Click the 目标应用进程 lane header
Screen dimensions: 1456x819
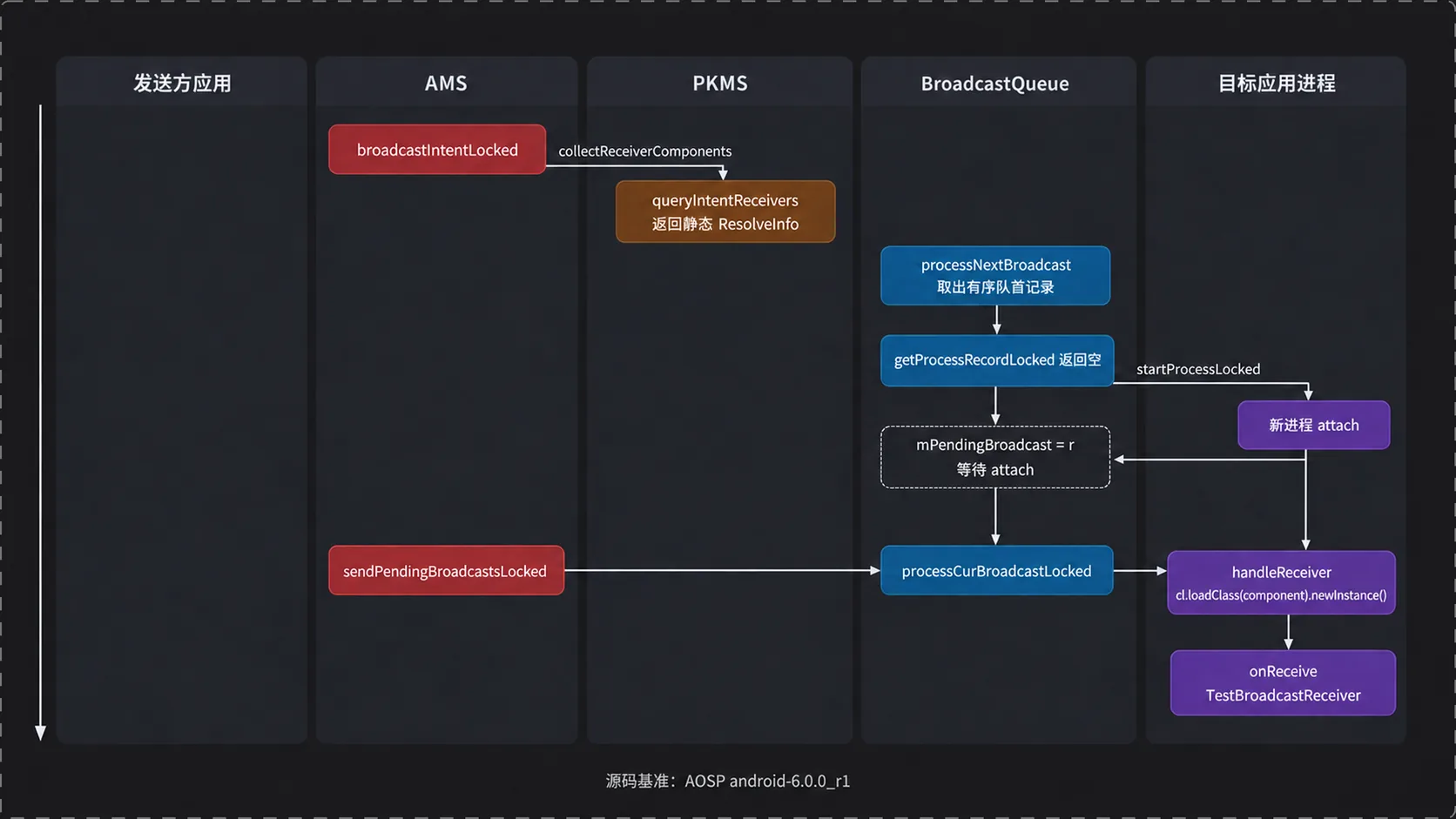[1277, 83]
